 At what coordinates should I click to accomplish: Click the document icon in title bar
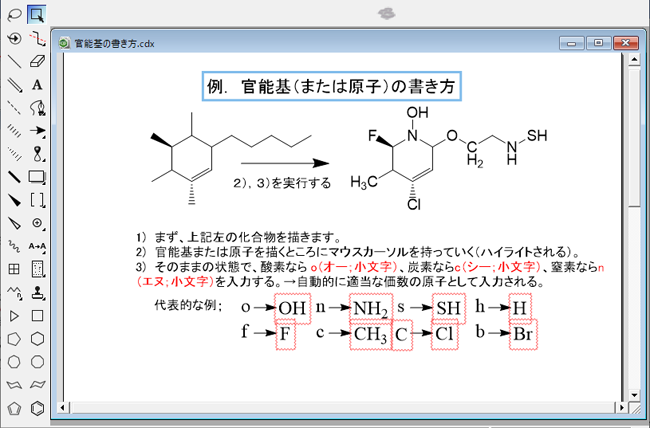[65, 43]
